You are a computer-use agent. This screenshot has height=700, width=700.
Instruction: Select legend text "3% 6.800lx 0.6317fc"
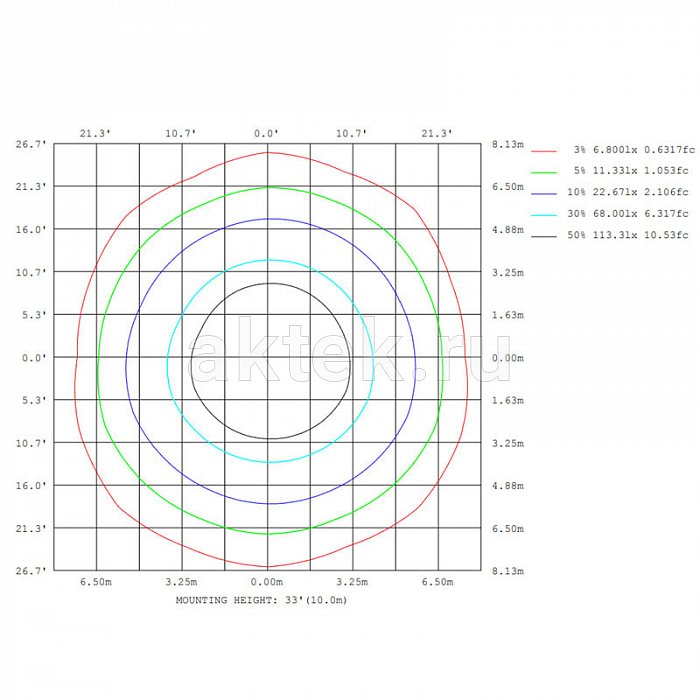point(634,150)
